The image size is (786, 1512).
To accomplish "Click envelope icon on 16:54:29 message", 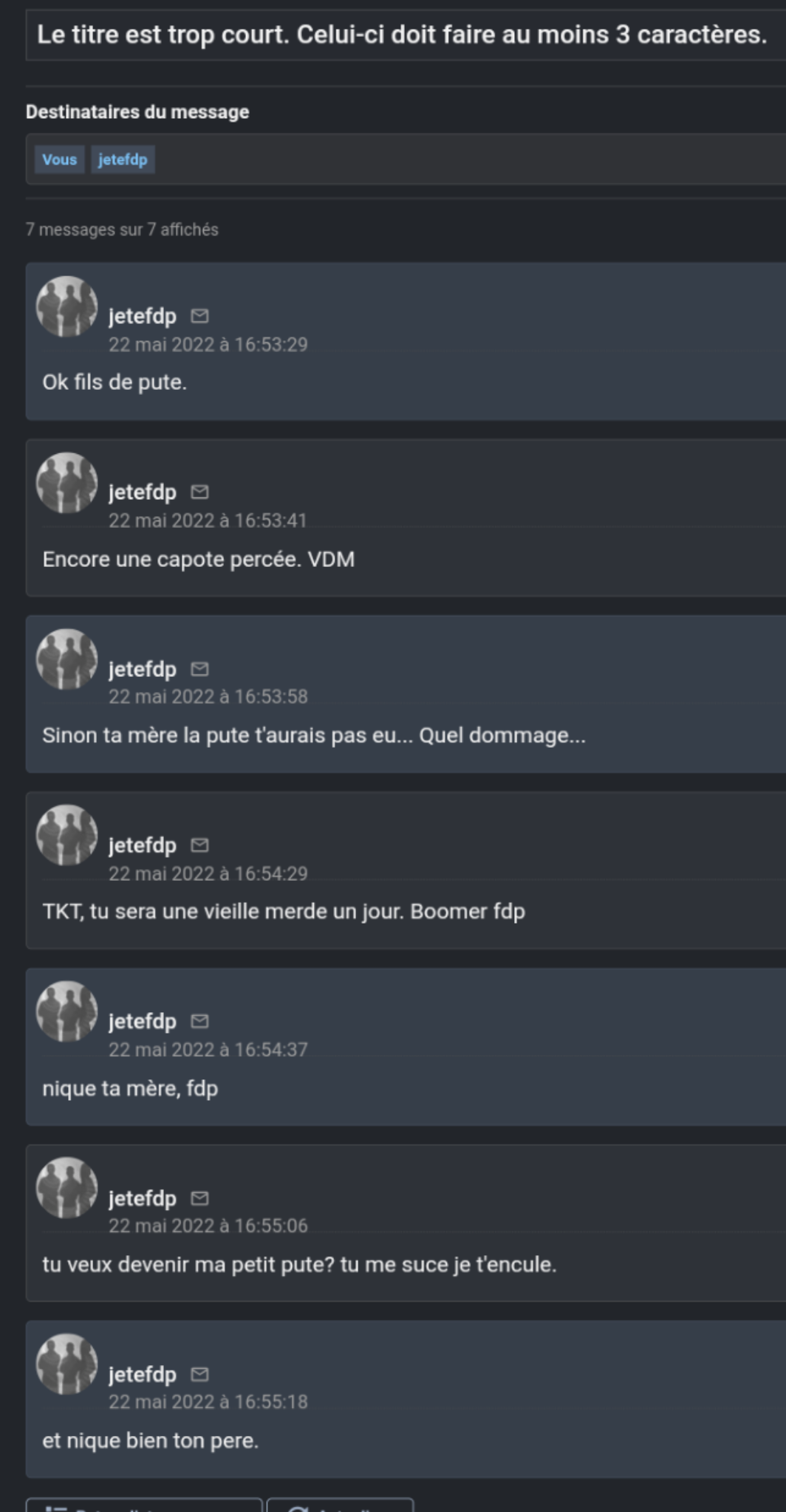I will click(x=199, y=845).
